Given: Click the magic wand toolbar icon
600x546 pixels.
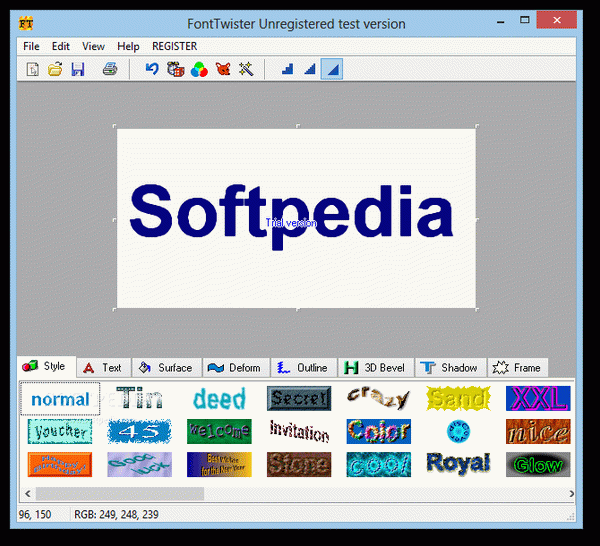Looking at the screenshot, I should click(x=245, y=69).
